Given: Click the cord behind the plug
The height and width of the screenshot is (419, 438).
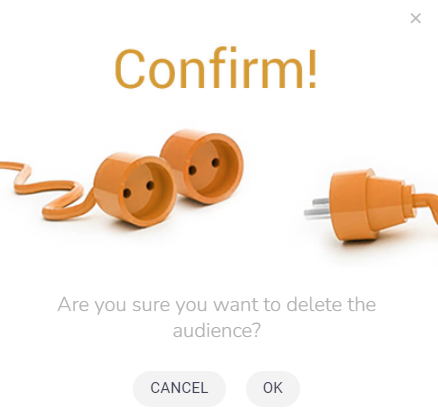Looking at the screenshot, I should point(427,207).
